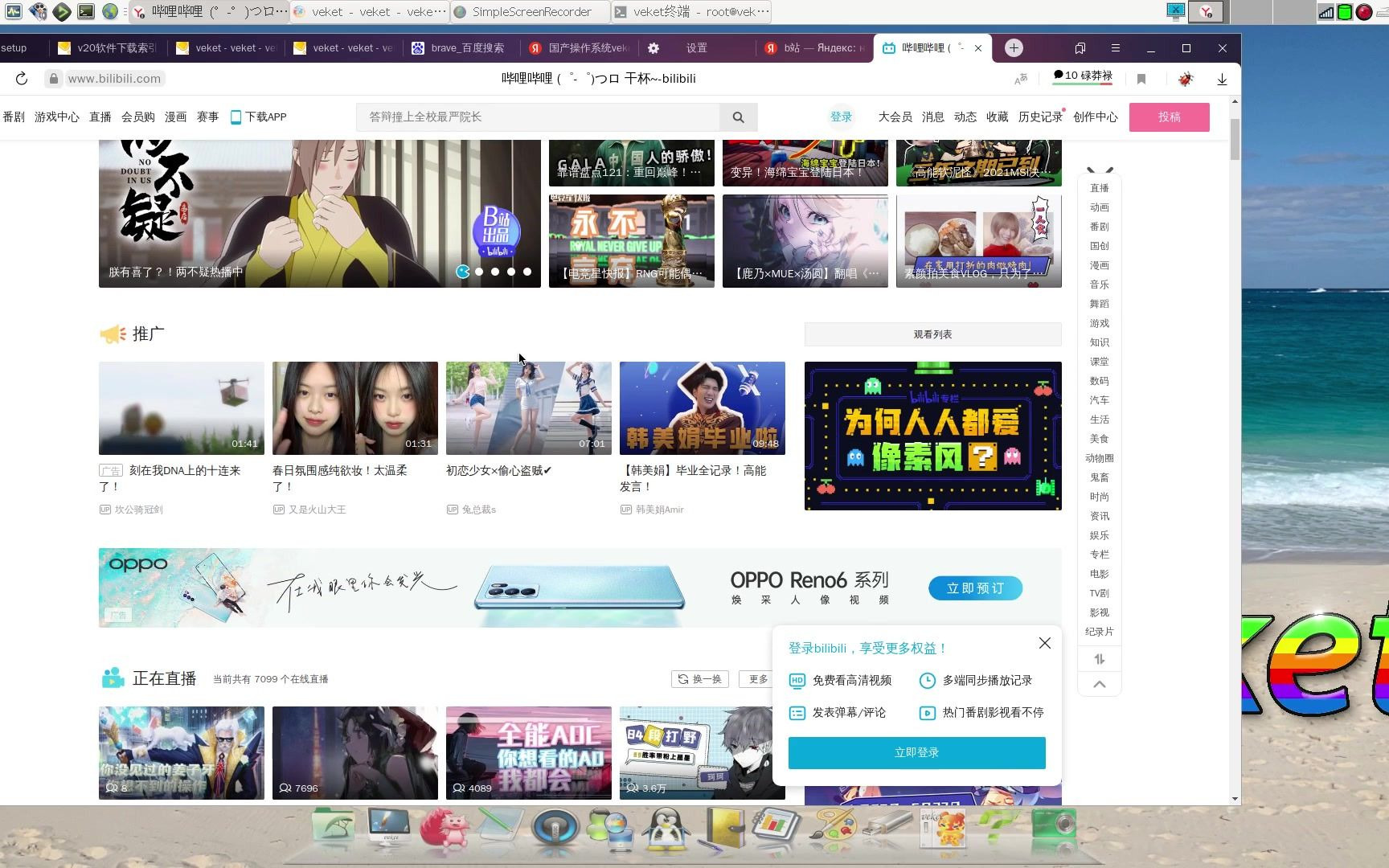Open 创作中心 in the top menu

pyautogui.click(x=1095, y=117)
